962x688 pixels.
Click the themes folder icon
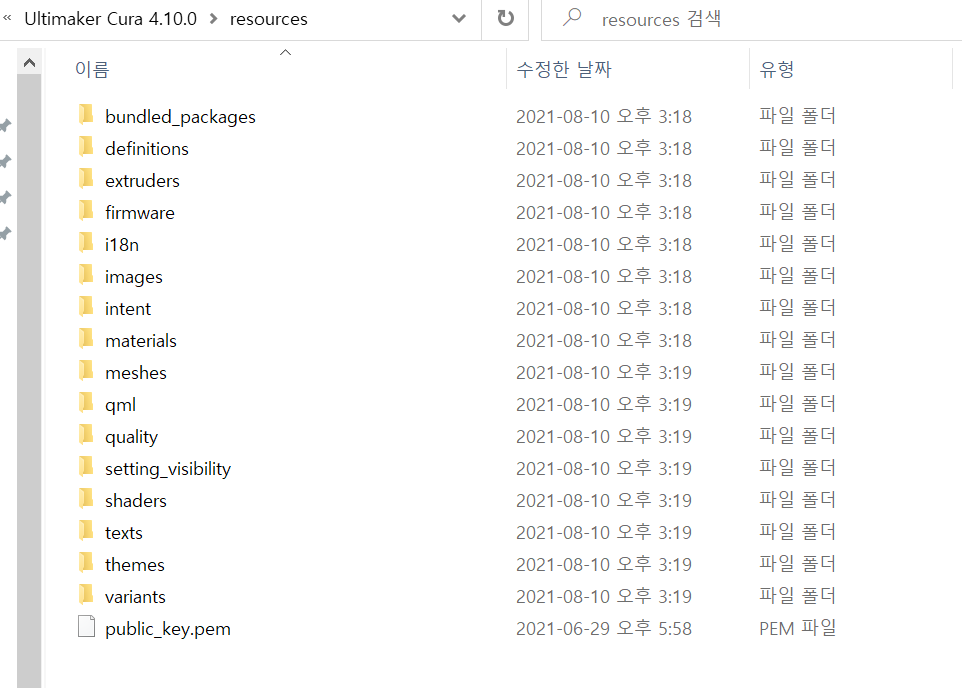pos(87,563)
